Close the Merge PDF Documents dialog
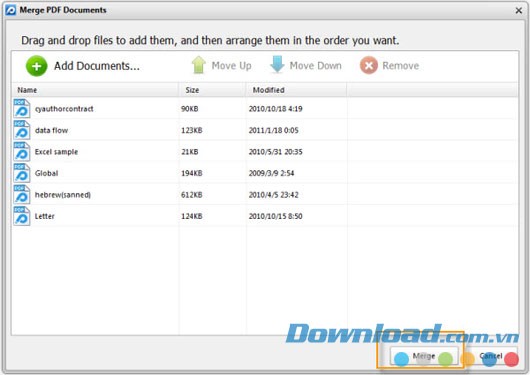 (519, 10)
